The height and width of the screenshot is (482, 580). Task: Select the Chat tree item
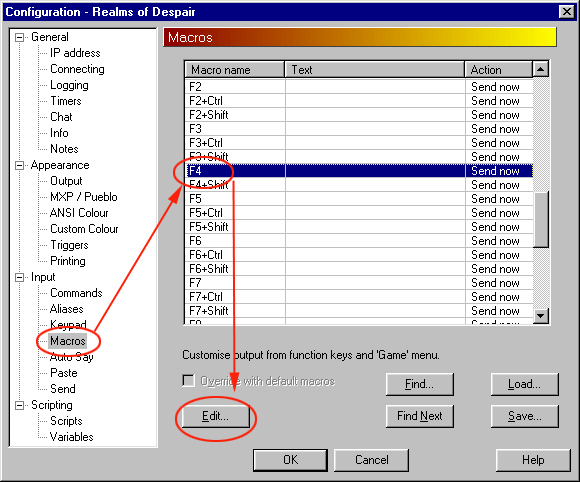[x=61, y=117]
